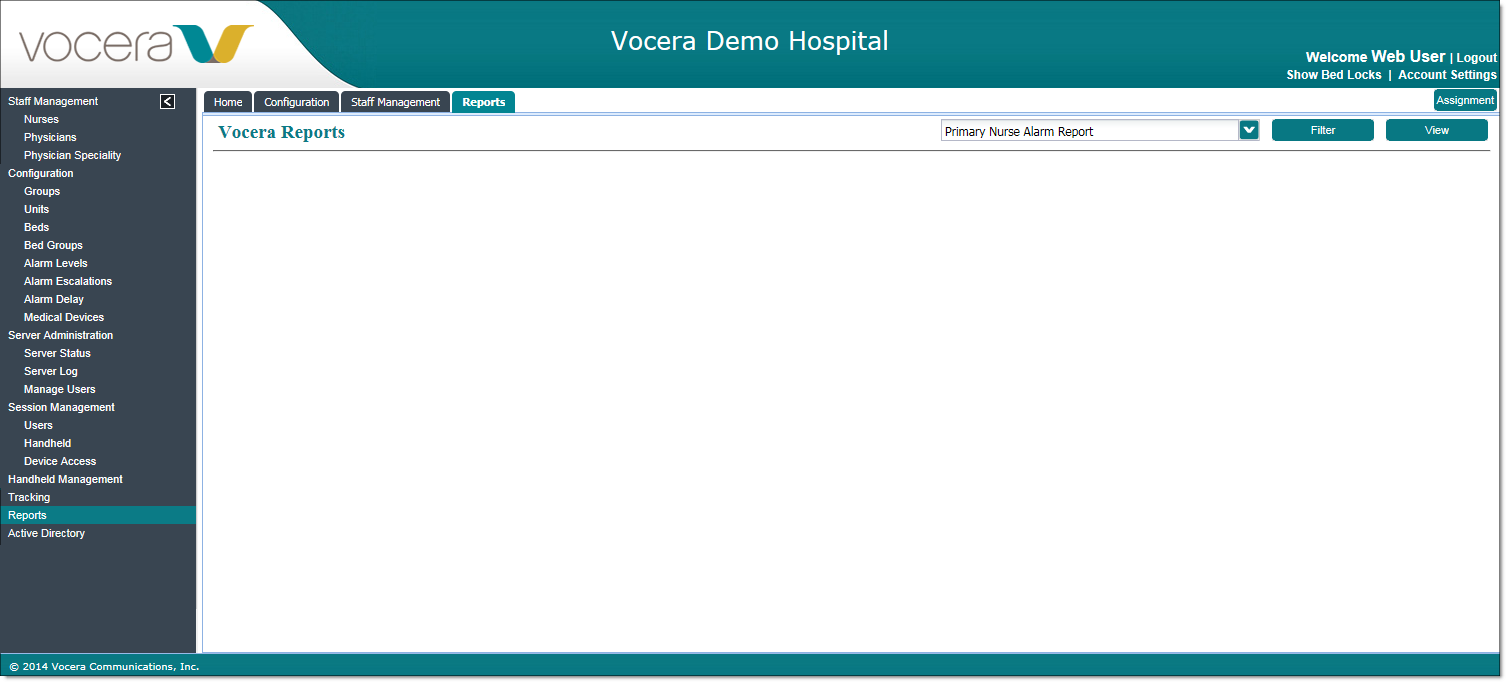Open the Server Log item
Viewport: 1506px width, 682px height.
[51, 371]
